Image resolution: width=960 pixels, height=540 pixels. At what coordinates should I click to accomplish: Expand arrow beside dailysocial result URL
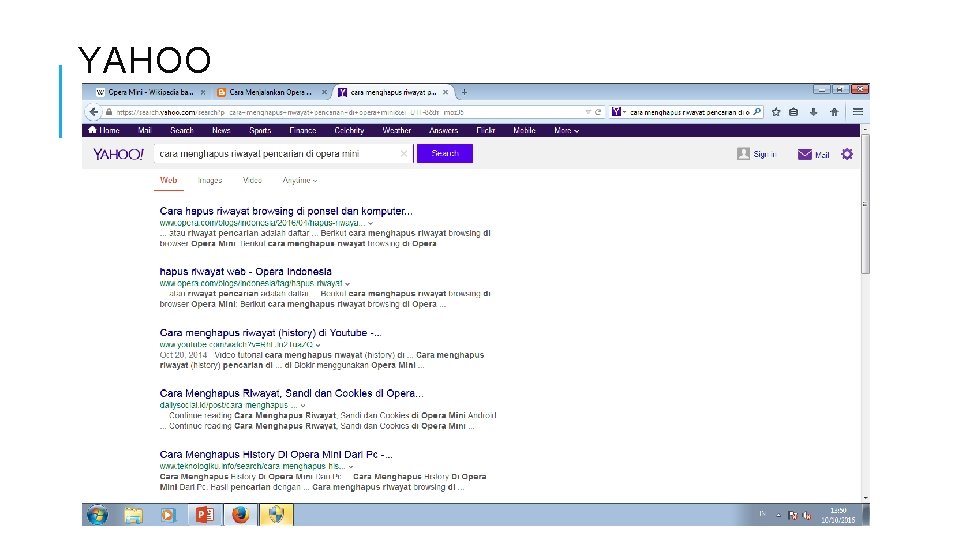click(x=302, y=405)
